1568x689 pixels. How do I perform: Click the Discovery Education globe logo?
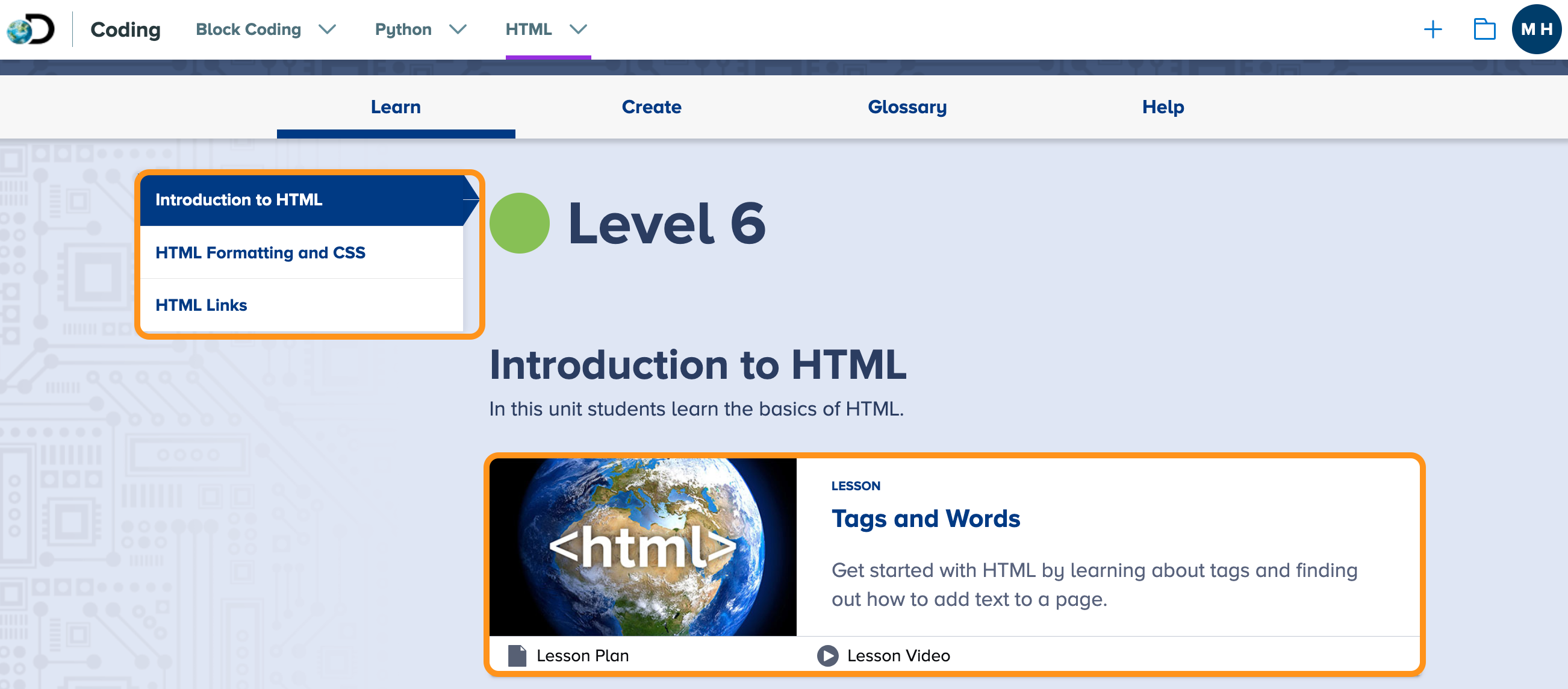pos(31,30)
